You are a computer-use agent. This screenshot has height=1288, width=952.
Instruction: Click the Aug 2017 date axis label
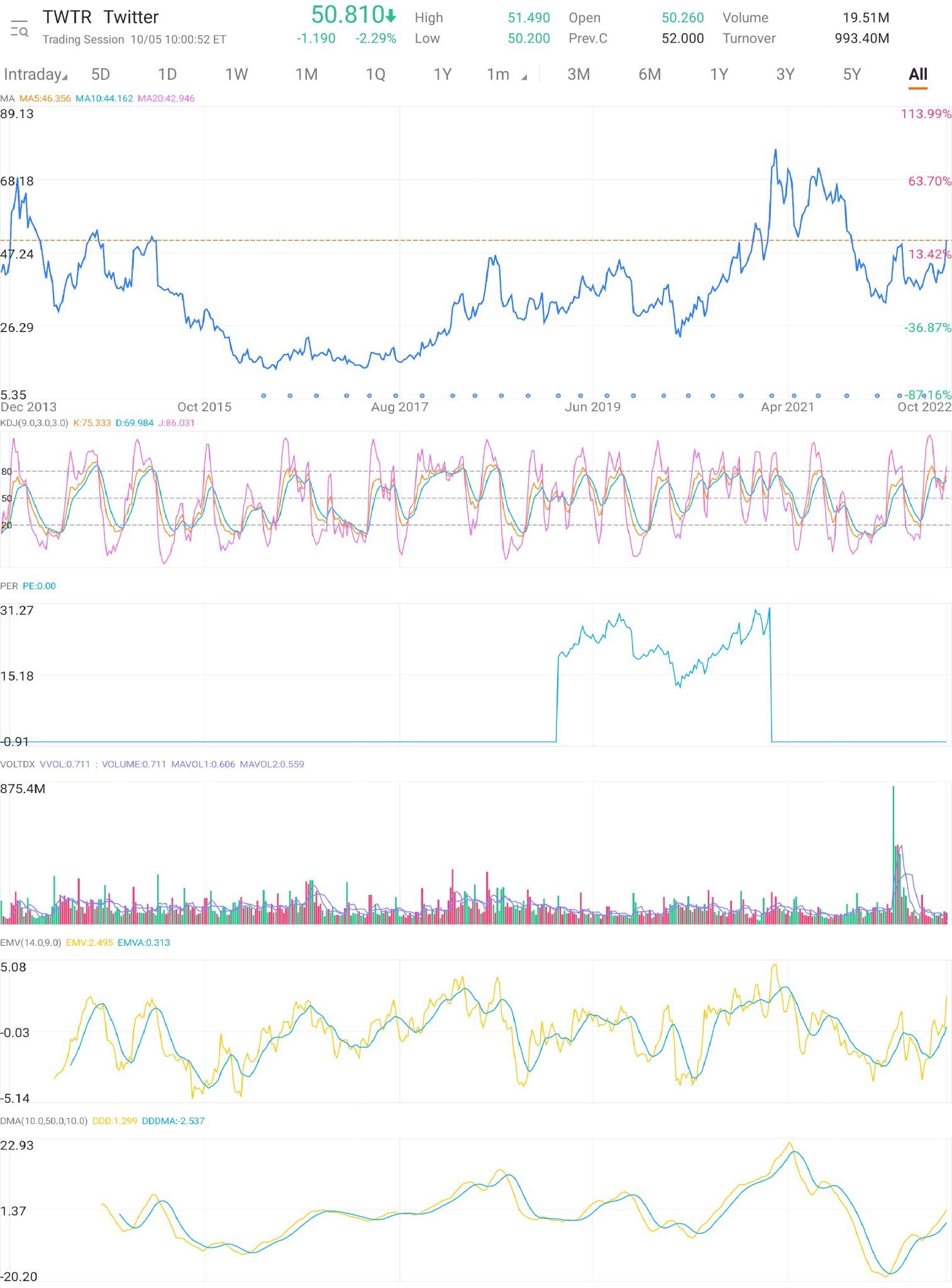tap(399, 407)
